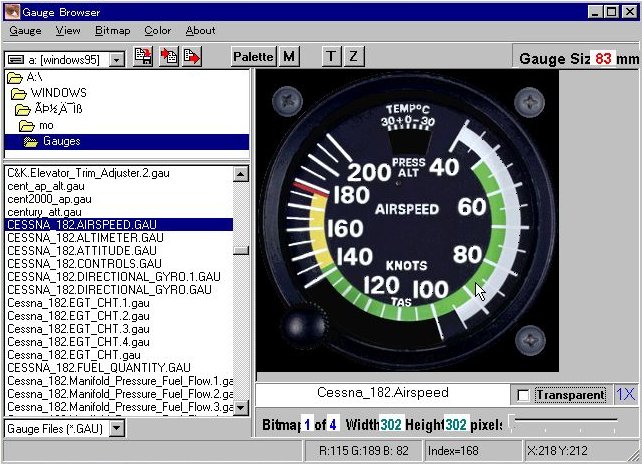
Task: Click the file list scroll up arrow
Action: coord(241,174)
